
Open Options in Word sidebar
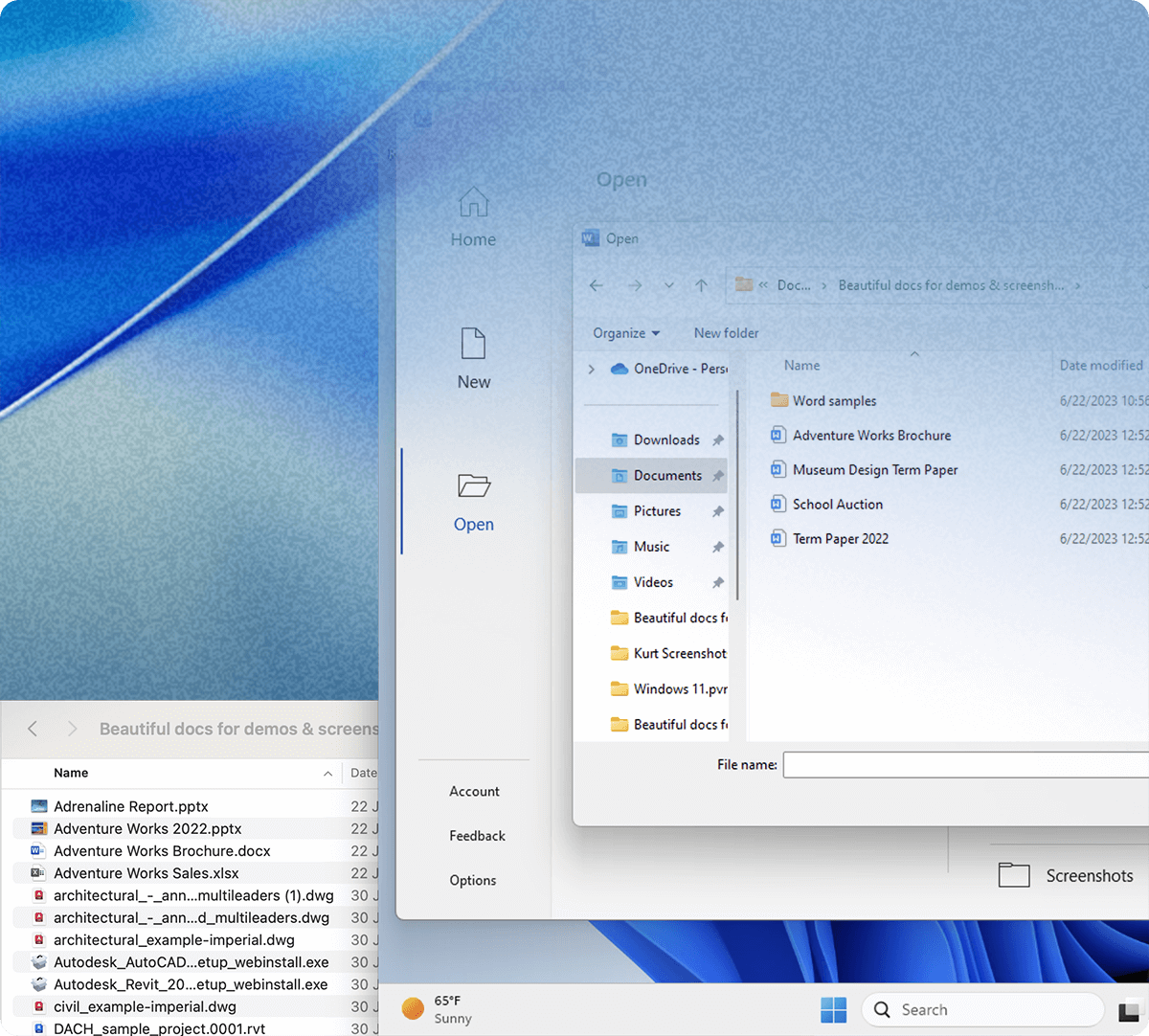pos(473,881)
